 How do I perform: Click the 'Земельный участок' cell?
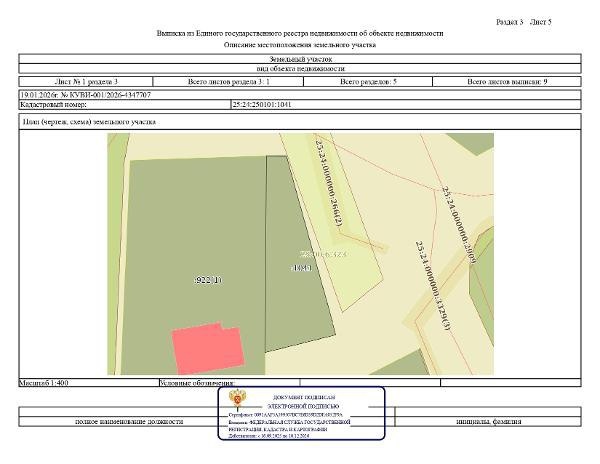(300, 59)
